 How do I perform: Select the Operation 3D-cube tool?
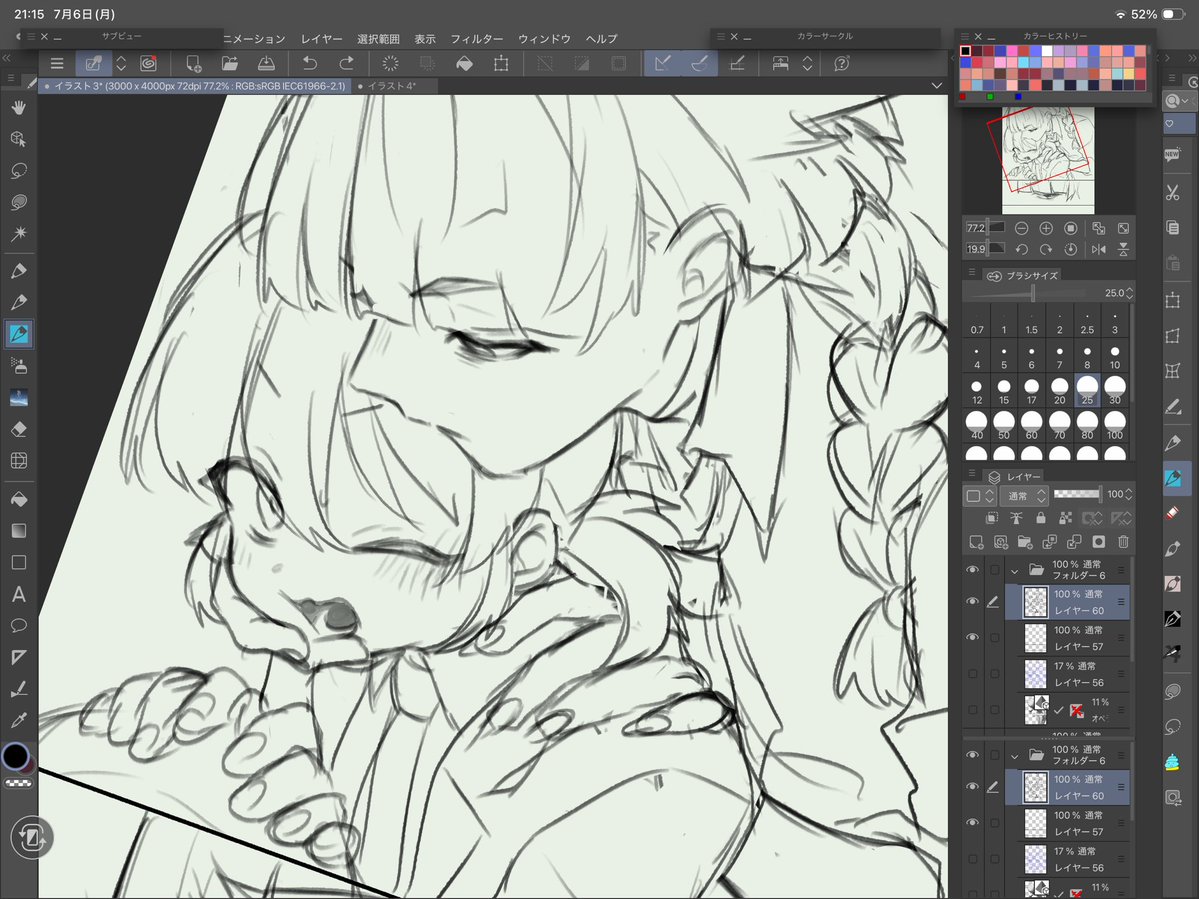coord(18,139)
